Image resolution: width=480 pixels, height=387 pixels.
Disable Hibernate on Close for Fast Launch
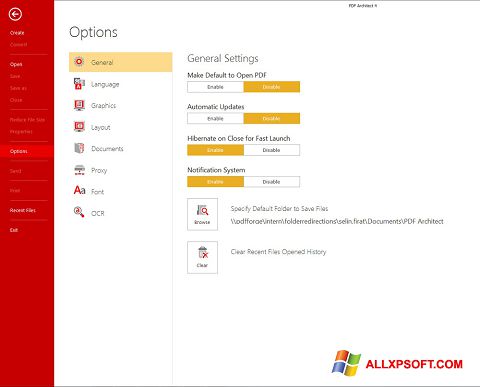click(x=272, y=150)
